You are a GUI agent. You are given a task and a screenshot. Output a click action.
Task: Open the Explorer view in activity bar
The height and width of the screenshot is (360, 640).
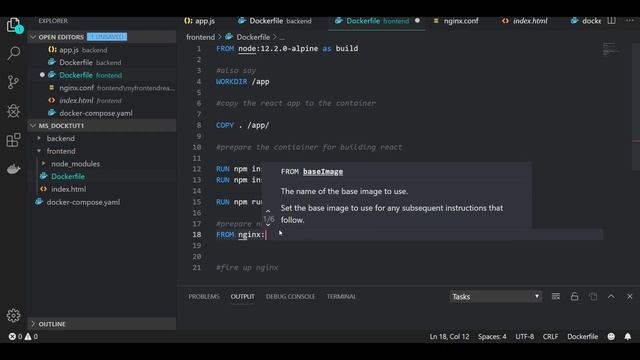pyautogui.click(x=13, y=25)
